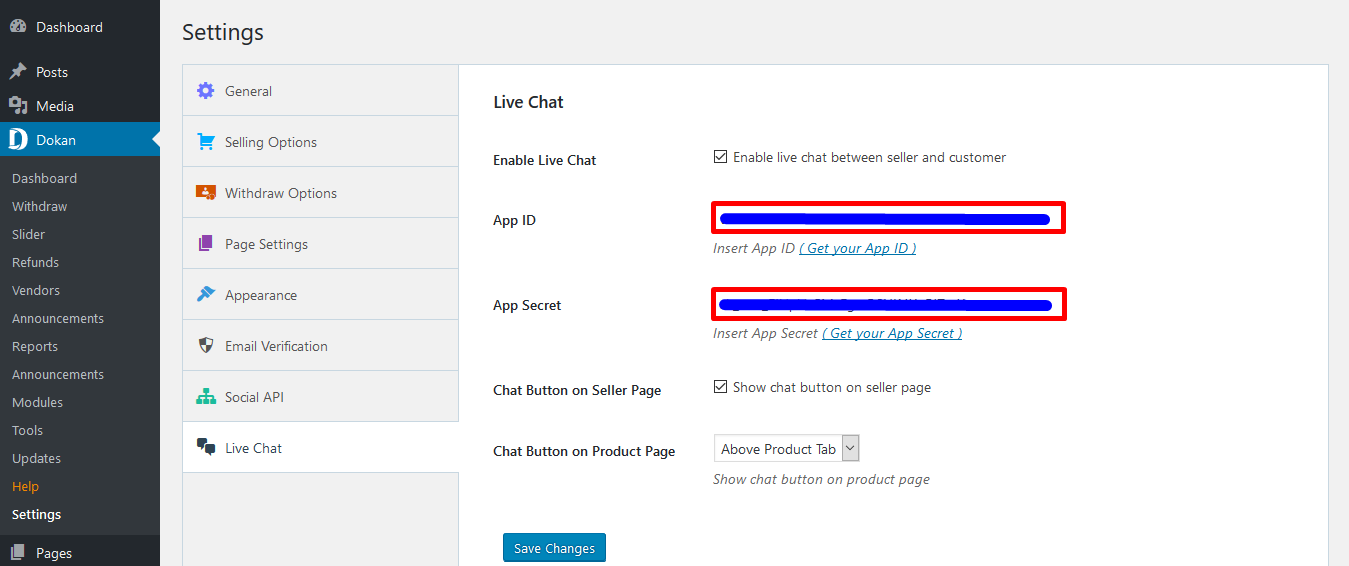1349x566 pixels.
Task: Open the Settings submenu item
Action: tap(36, 514)
